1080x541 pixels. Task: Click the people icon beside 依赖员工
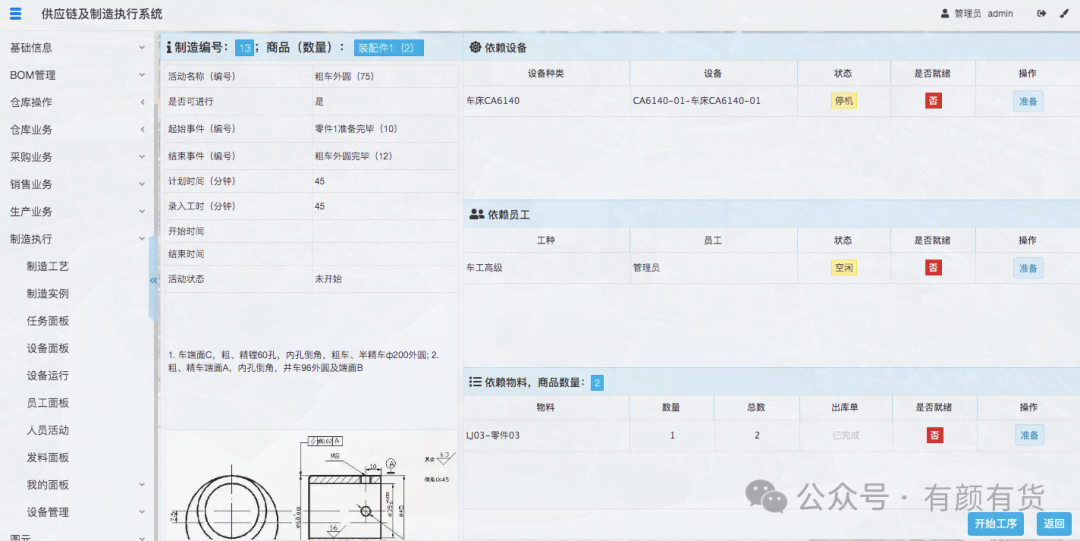pos(476,214)
